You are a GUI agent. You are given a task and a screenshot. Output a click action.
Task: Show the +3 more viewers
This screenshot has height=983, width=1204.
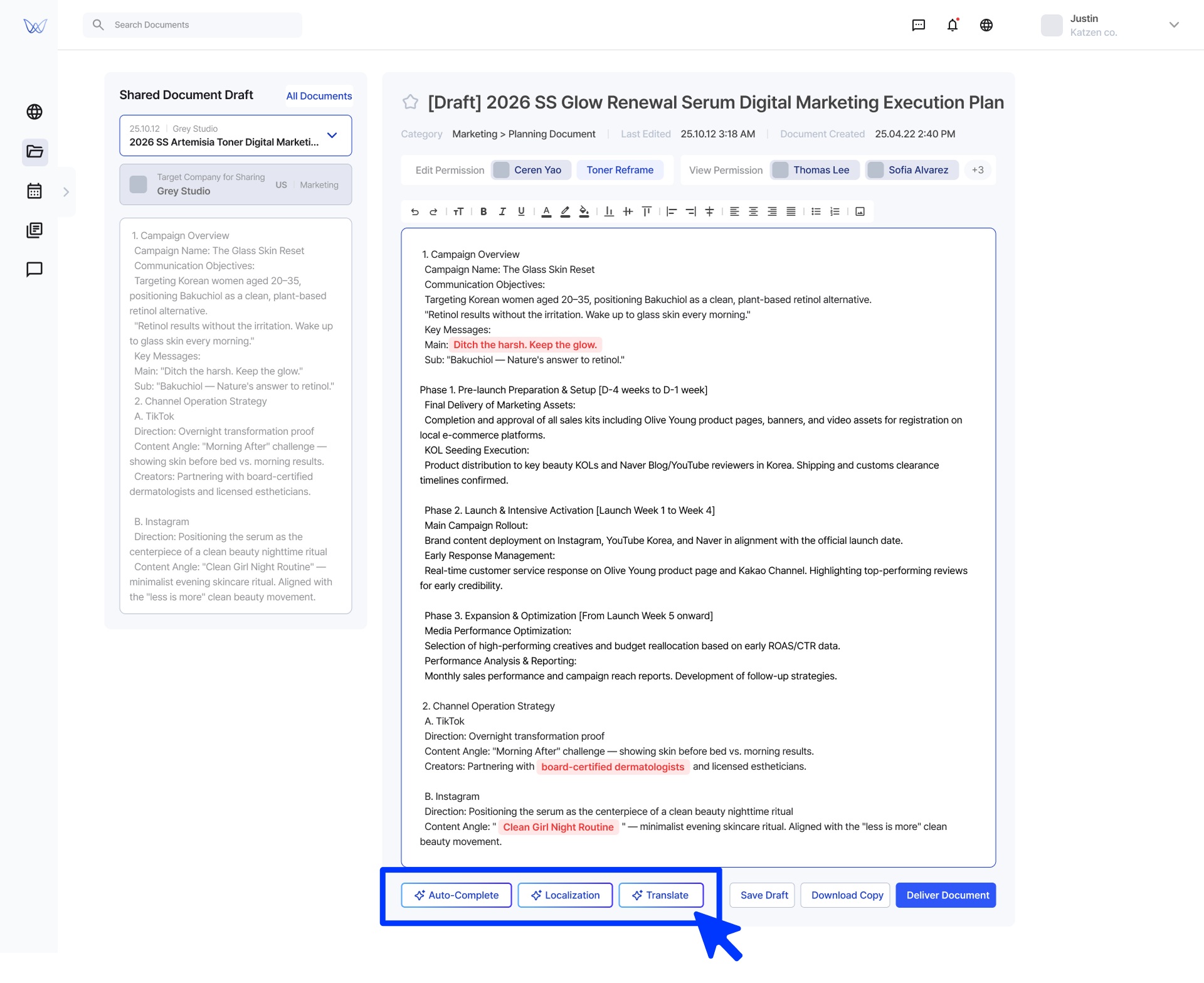(x=978, y=170)
